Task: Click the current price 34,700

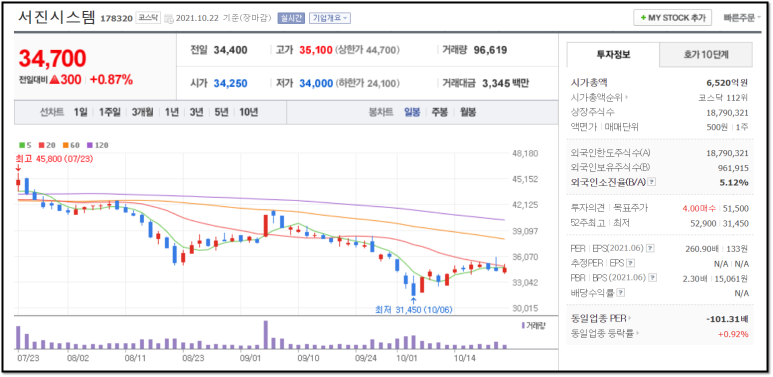Action: [52, 59]
